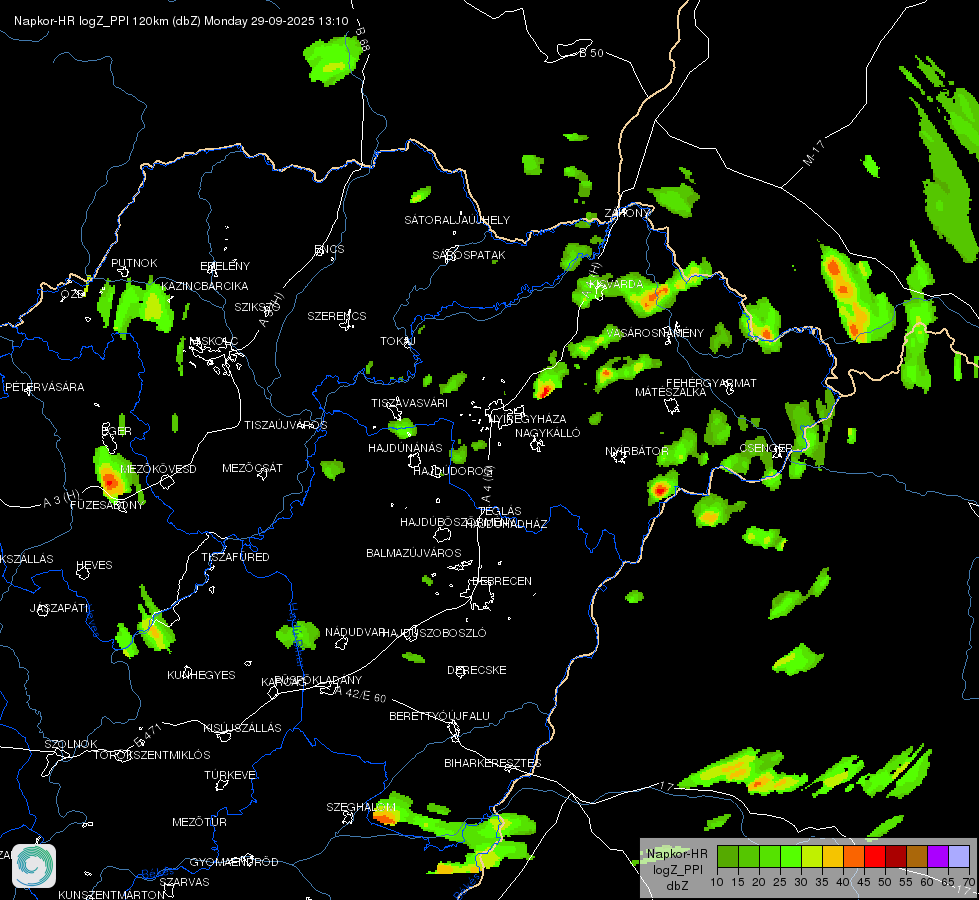Select the yellow 35 dBZ legend swatch
Image resolution: width=979 pixels, height=900 pixels.
tap(833, 857)
